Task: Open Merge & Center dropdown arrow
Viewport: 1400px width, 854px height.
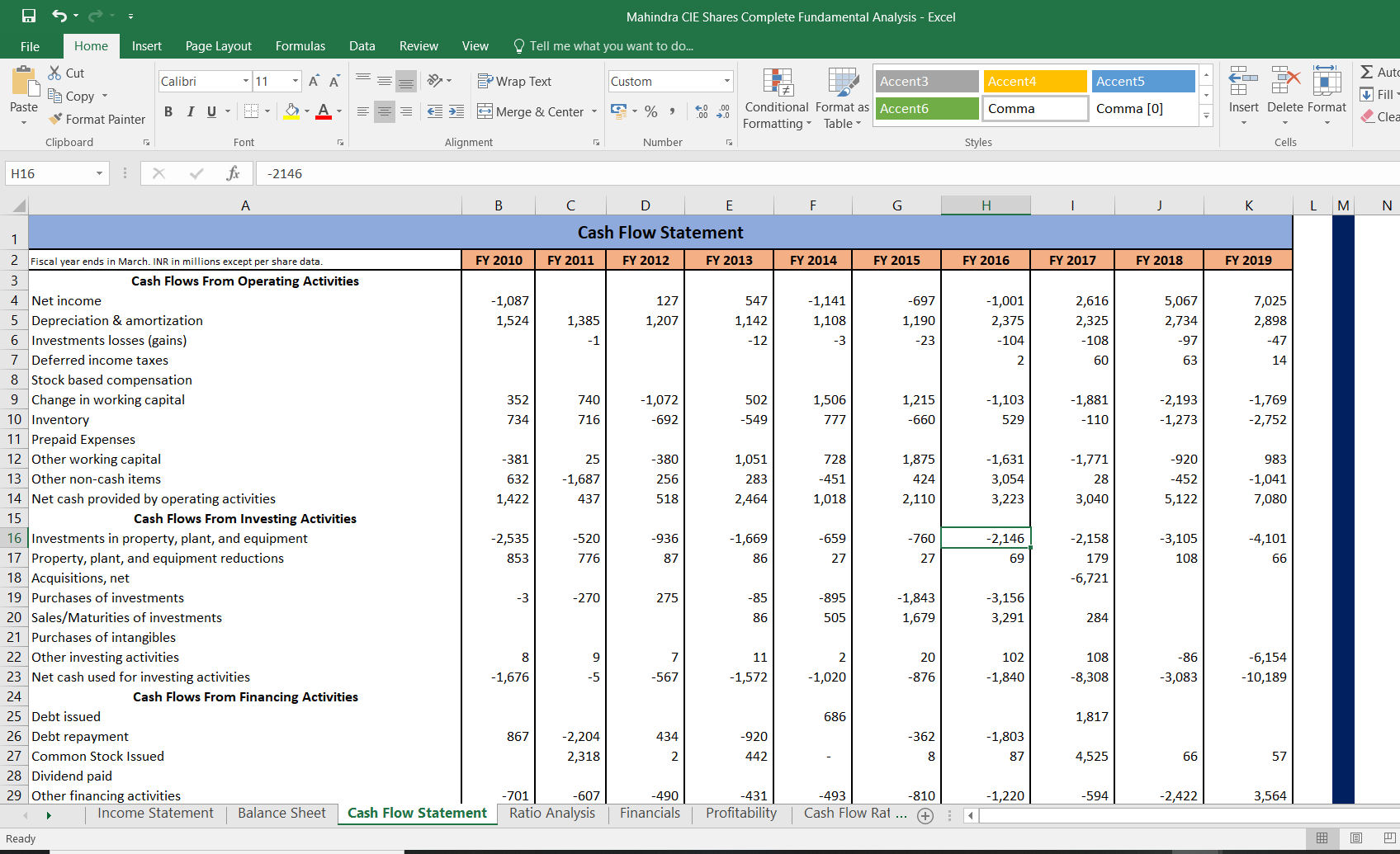Action: tap(594, 111)
